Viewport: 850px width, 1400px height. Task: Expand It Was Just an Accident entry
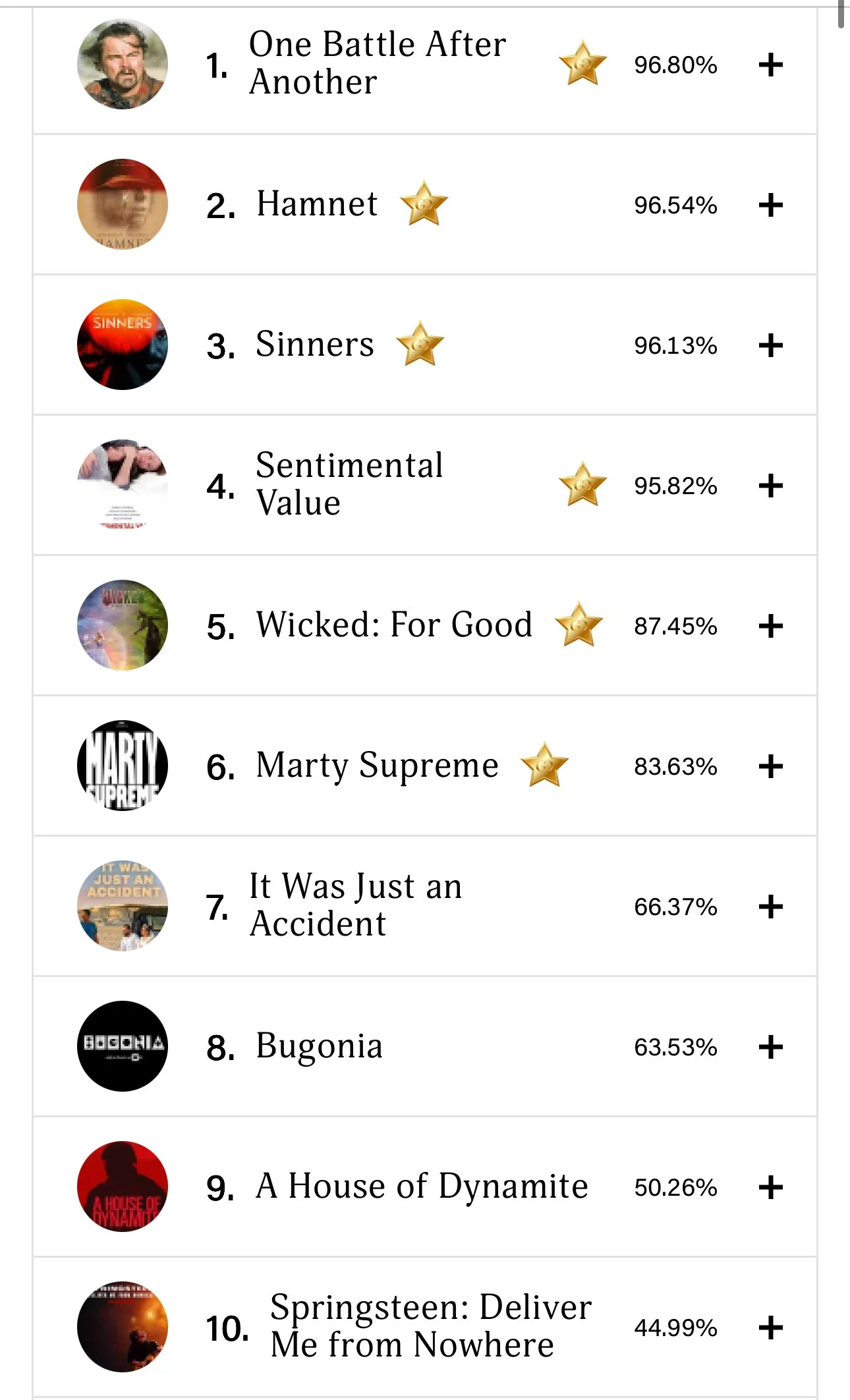(x=770, y=907)
